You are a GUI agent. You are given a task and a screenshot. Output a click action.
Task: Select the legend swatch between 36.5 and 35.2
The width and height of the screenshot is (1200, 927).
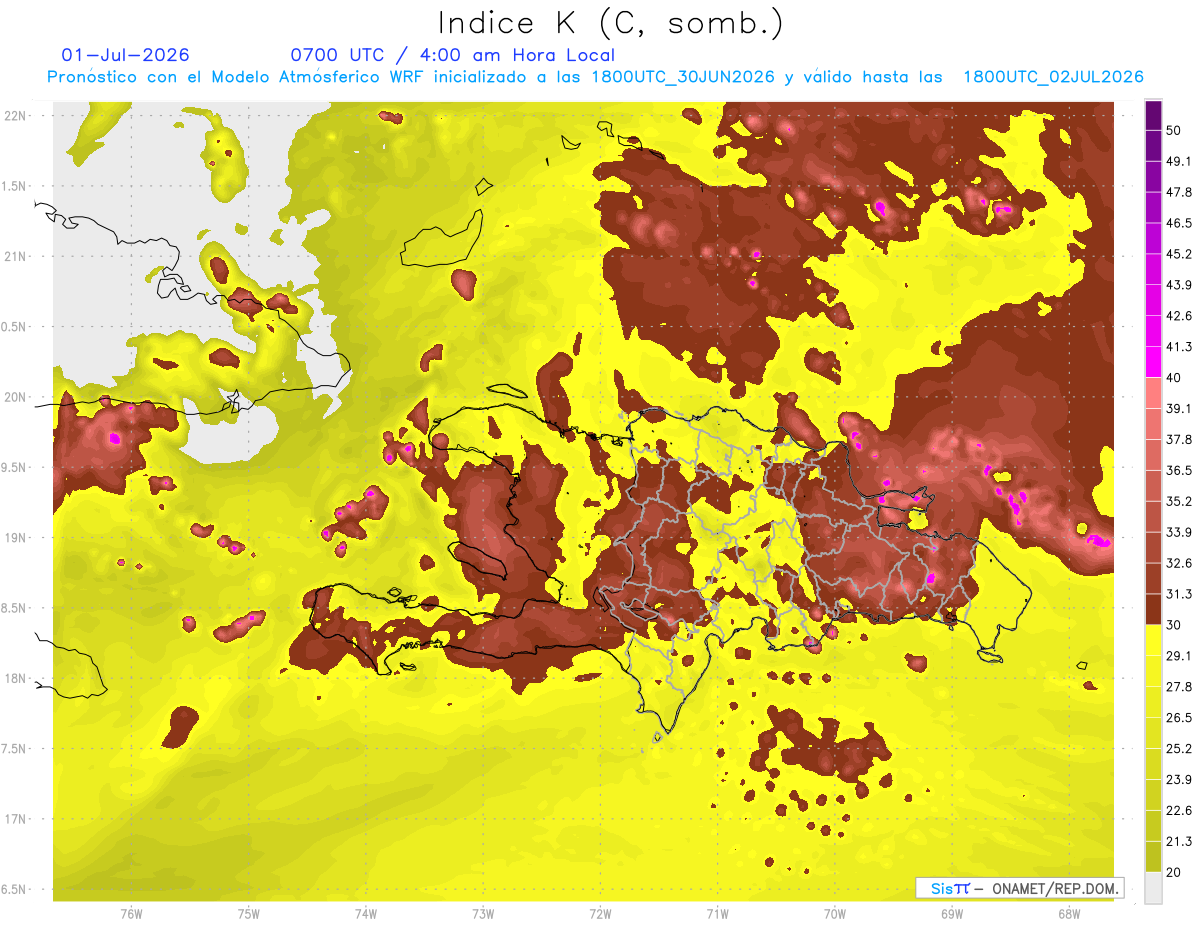pos(1153,486)
